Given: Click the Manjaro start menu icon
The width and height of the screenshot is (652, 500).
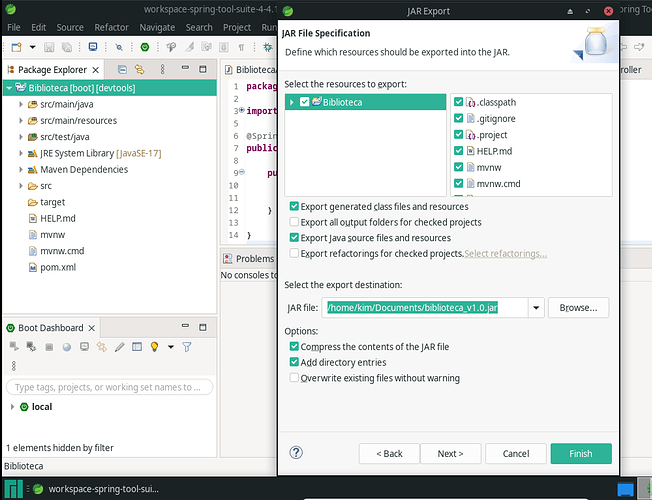Looking at the screenshot, I should click(13, 488).
